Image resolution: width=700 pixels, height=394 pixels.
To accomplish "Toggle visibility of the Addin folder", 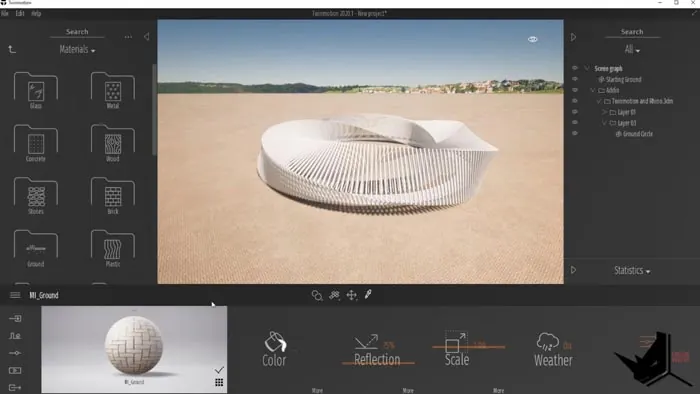I will pyautogui.click(x=575, y=90).
